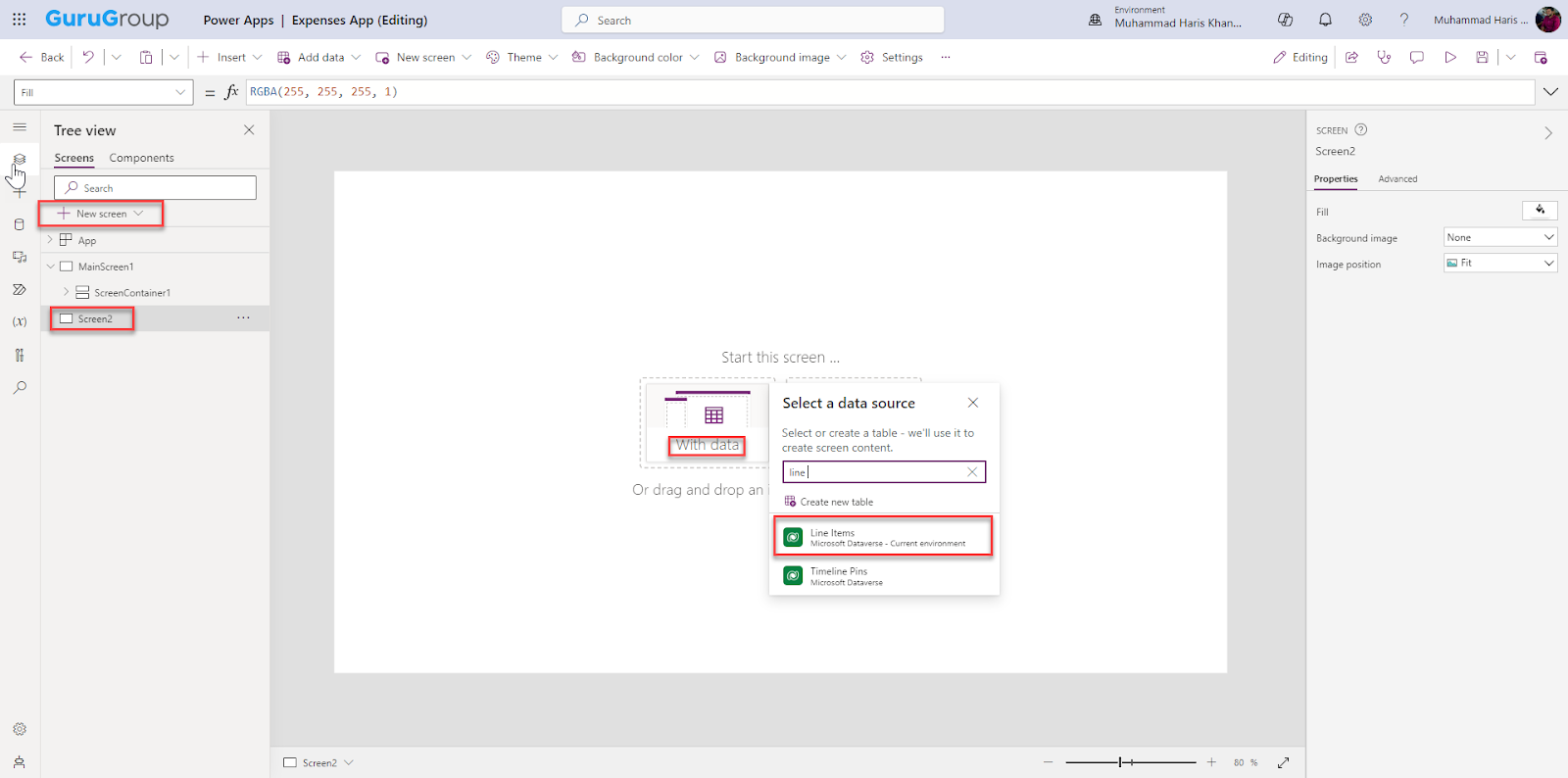Viewport: 1568px width, 778px height.
Task: Open the Data cylinder icon in left rail
Action: [20, 224]
